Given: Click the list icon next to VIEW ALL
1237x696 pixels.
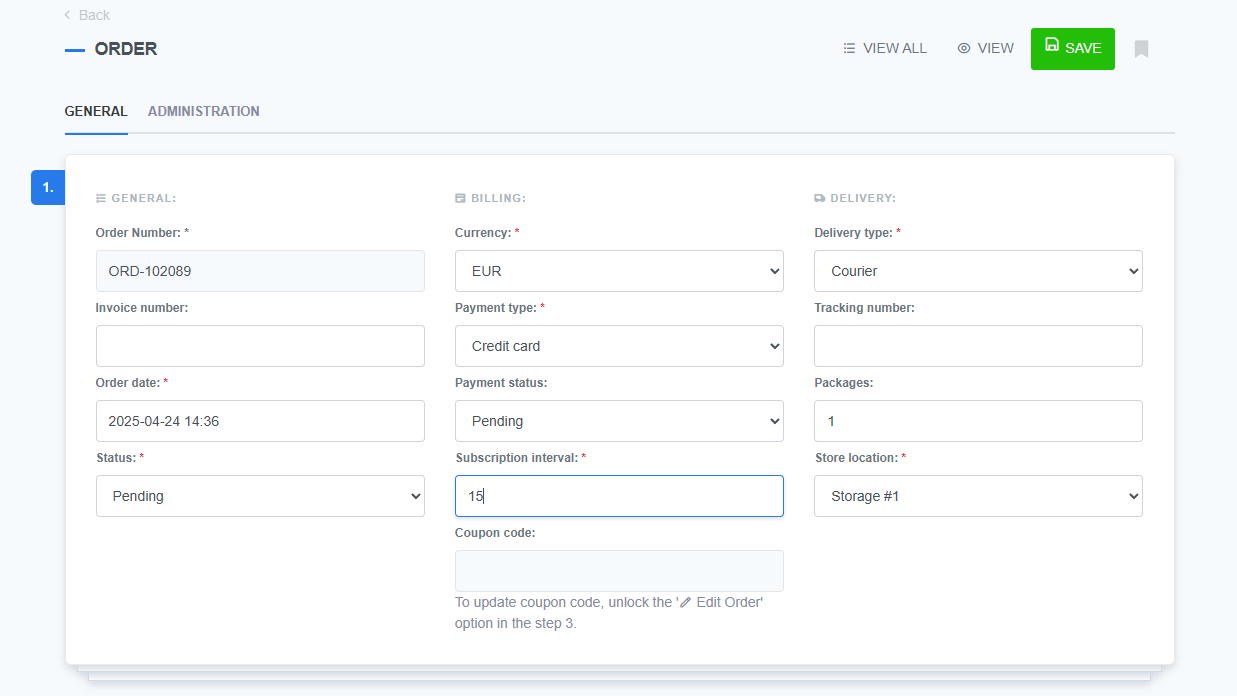Looking at the screenshot, I should point(848,48).
